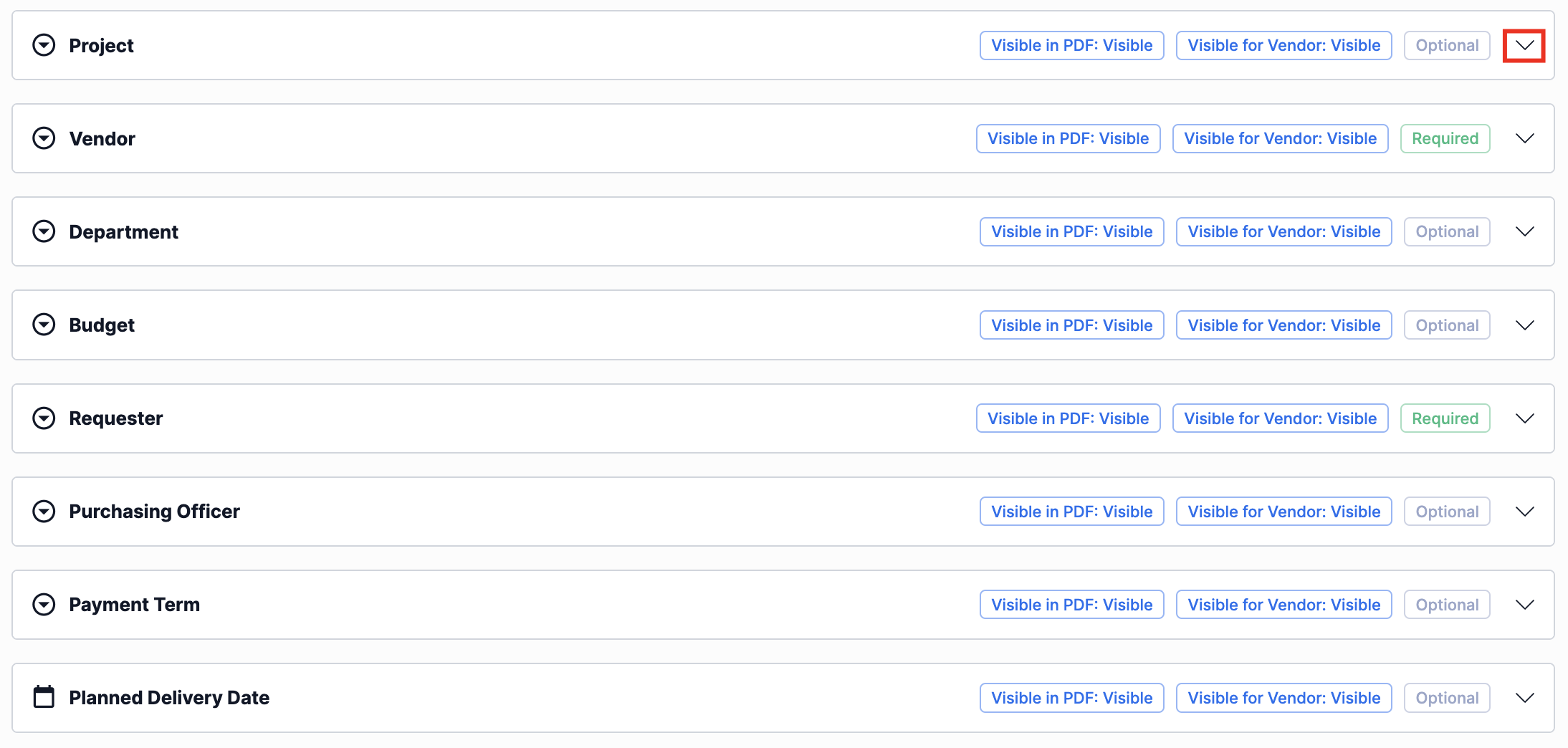This screenshot has height=748, width=1568.
Task: Click the dropdown-type icon beside Payment Term
Action: pos(44,605)
